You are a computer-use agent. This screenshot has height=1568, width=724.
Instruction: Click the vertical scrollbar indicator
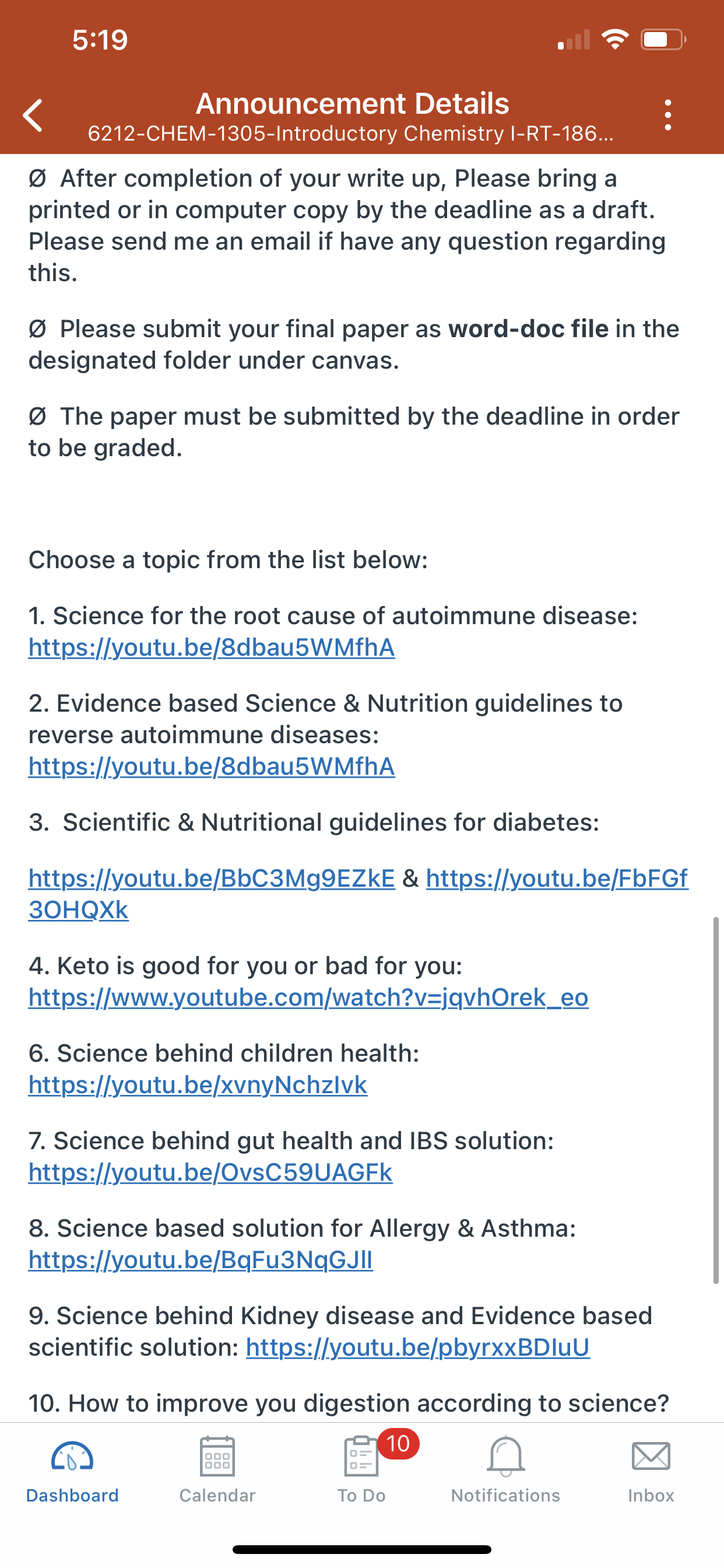(x=716, y=1101)
